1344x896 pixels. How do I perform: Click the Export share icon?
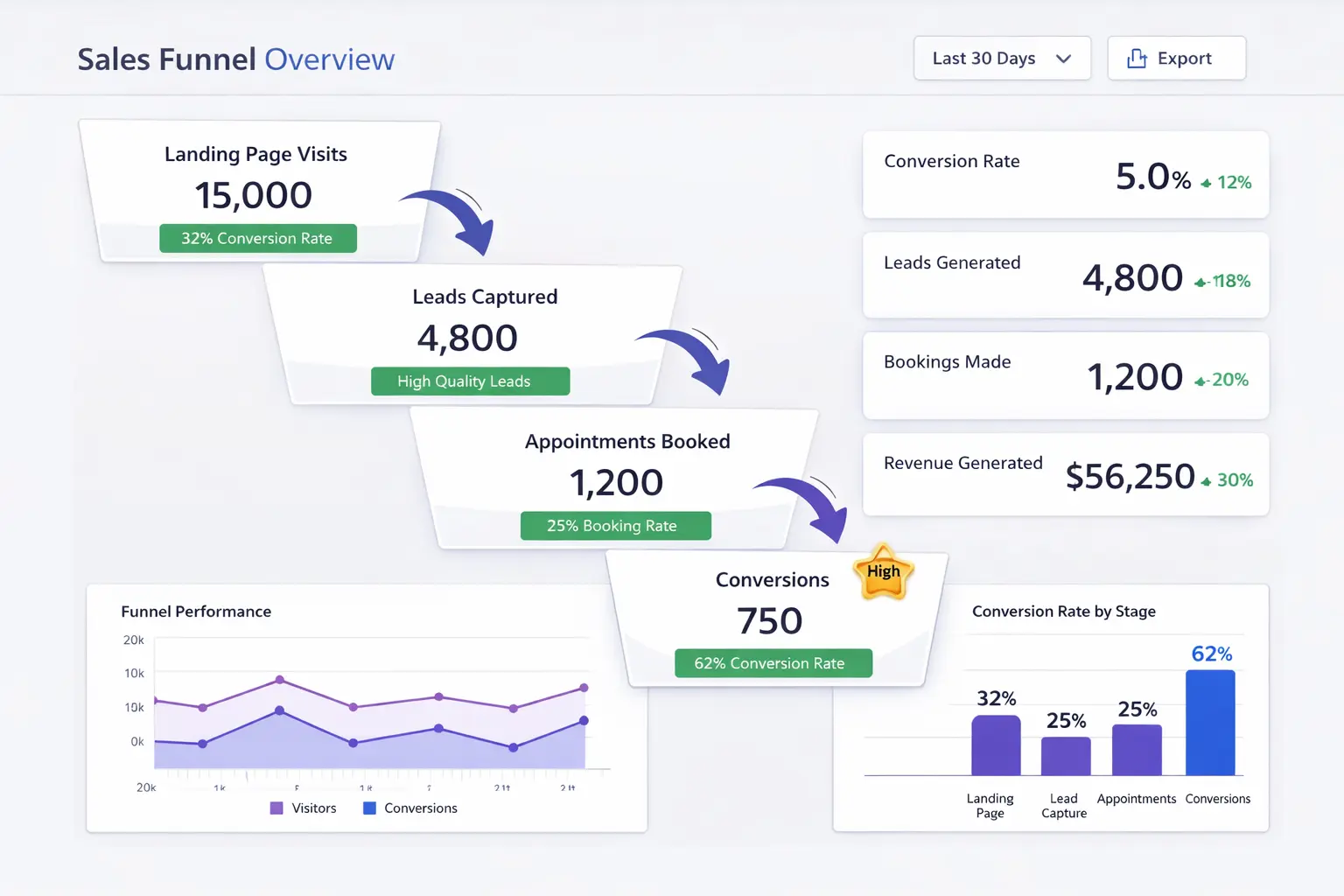click(x=1137, y=59)
